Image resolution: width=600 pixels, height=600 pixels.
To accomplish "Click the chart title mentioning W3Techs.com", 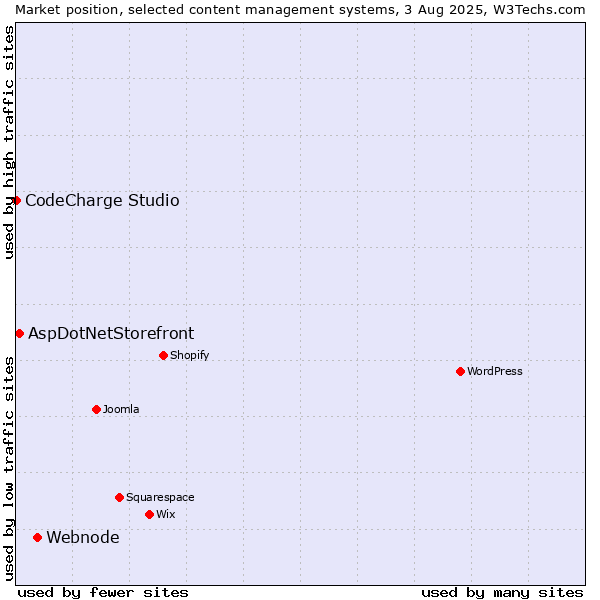I will (x=300, y=10).
